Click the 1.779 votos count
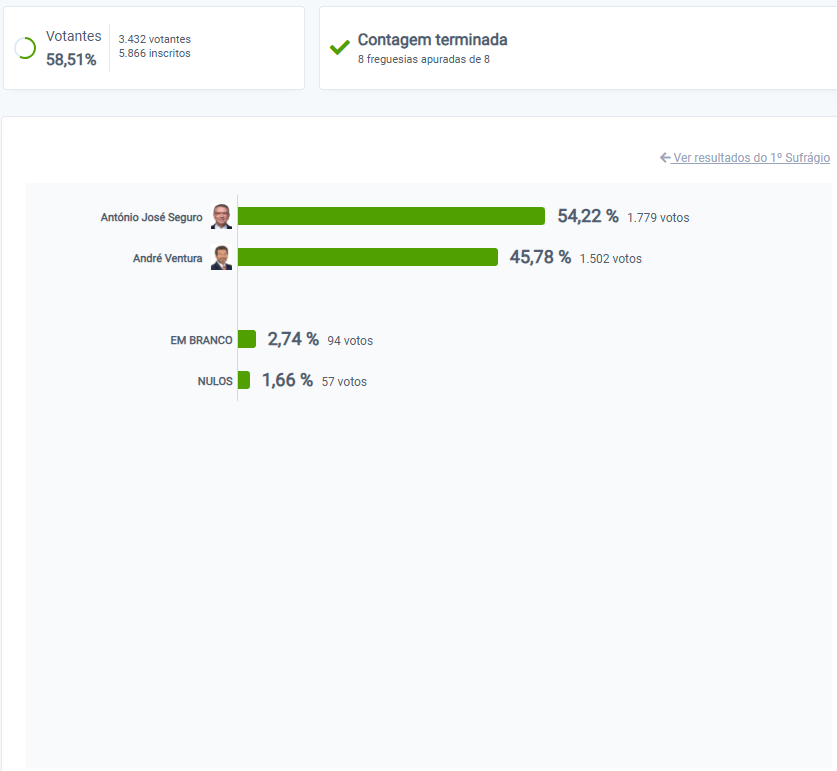This screenshot has width=837, height=771. click(x=658, y=218)
